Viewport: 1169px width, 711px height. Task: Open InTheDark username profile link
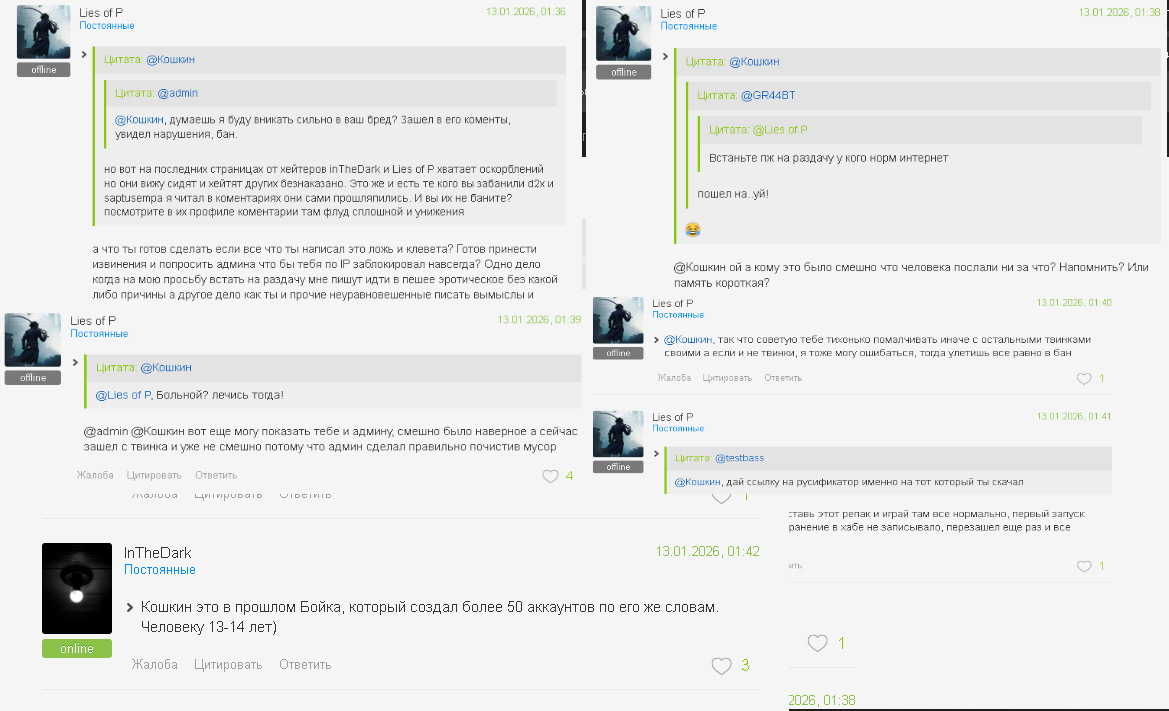pos(157,553)
